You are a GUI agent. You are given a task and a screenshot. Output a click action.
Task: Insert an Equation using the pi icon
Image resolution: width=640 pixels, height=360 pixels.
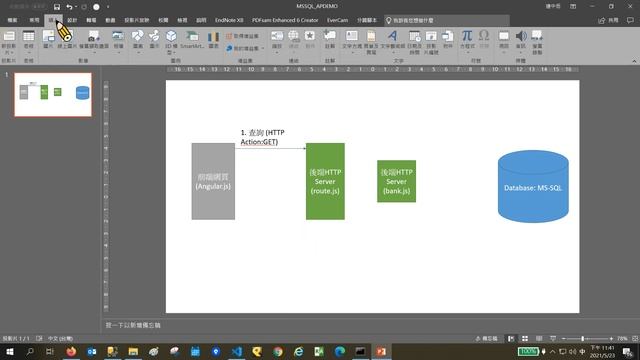click(x=467, y=36)
